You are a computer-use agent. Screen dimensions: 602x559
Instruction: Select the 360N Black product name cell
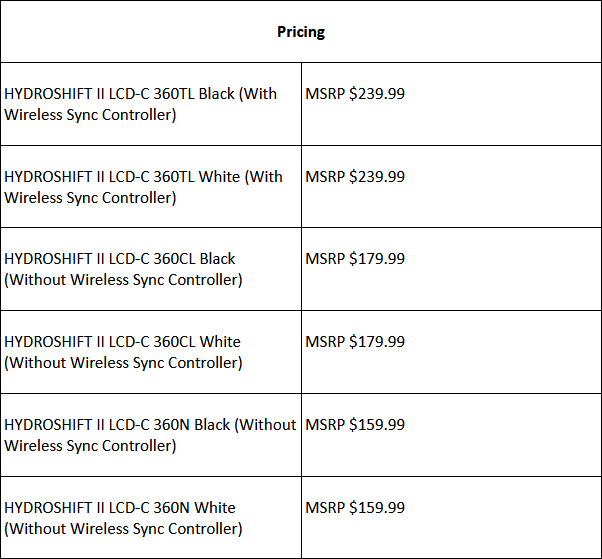151,435
